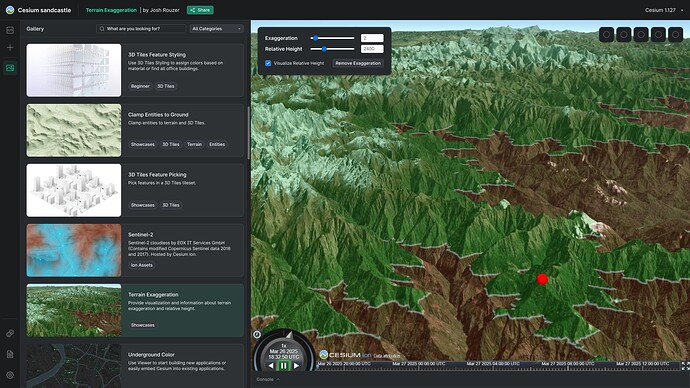Open Terrain Exaggeration gallery thumbnail
Image resolution: width=690 pixels, height=388 pixels.
tap(73, 310)
